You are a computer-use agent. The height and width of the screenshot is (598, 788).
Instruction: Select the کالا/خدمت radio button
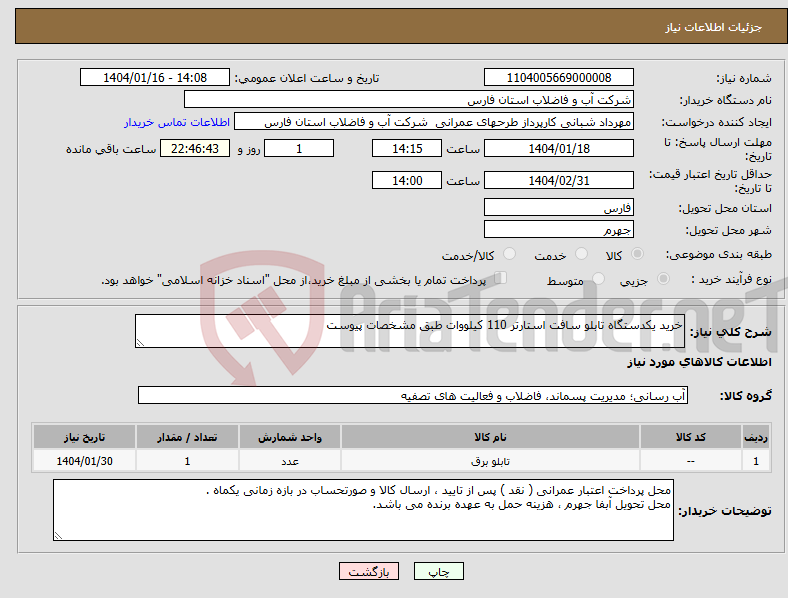point(510,254)
